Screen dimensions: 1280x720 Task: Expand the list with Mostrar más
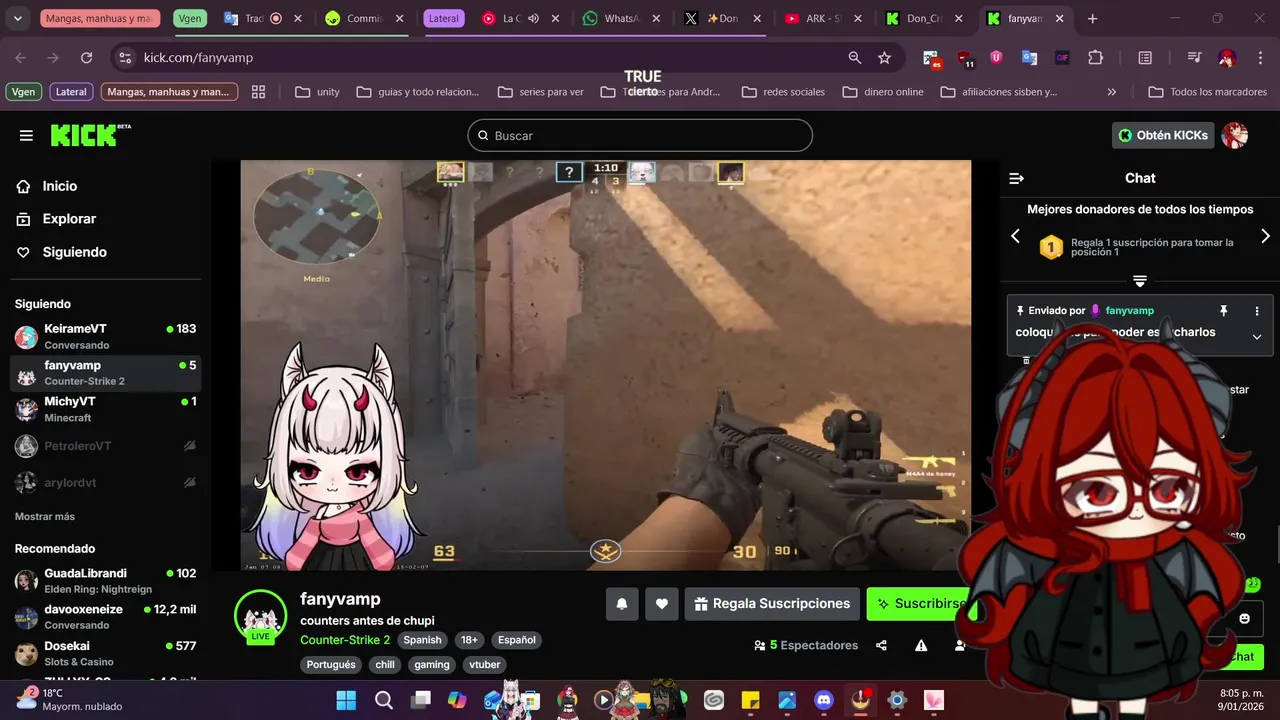coord(45,516)
